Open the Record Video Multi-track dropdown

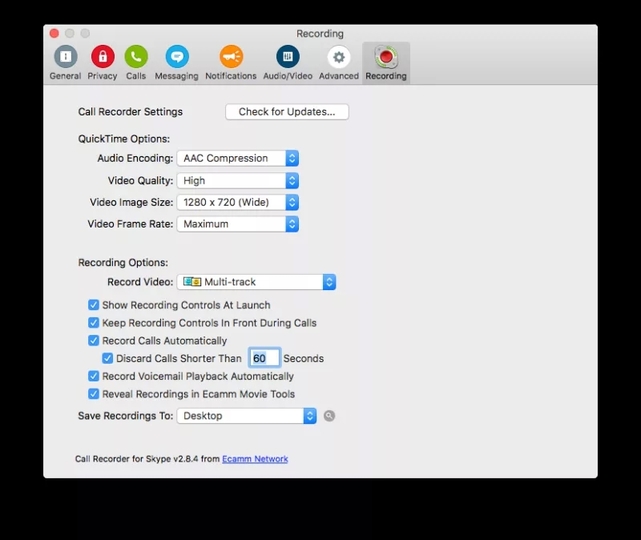(256, 282)
